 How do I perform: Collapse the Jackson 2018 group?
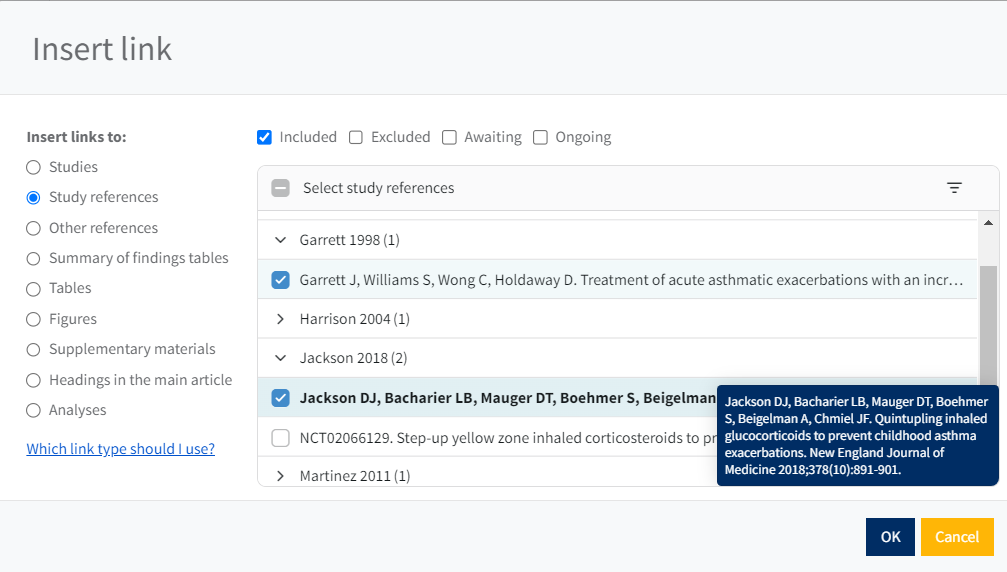[x=281, y=358]
